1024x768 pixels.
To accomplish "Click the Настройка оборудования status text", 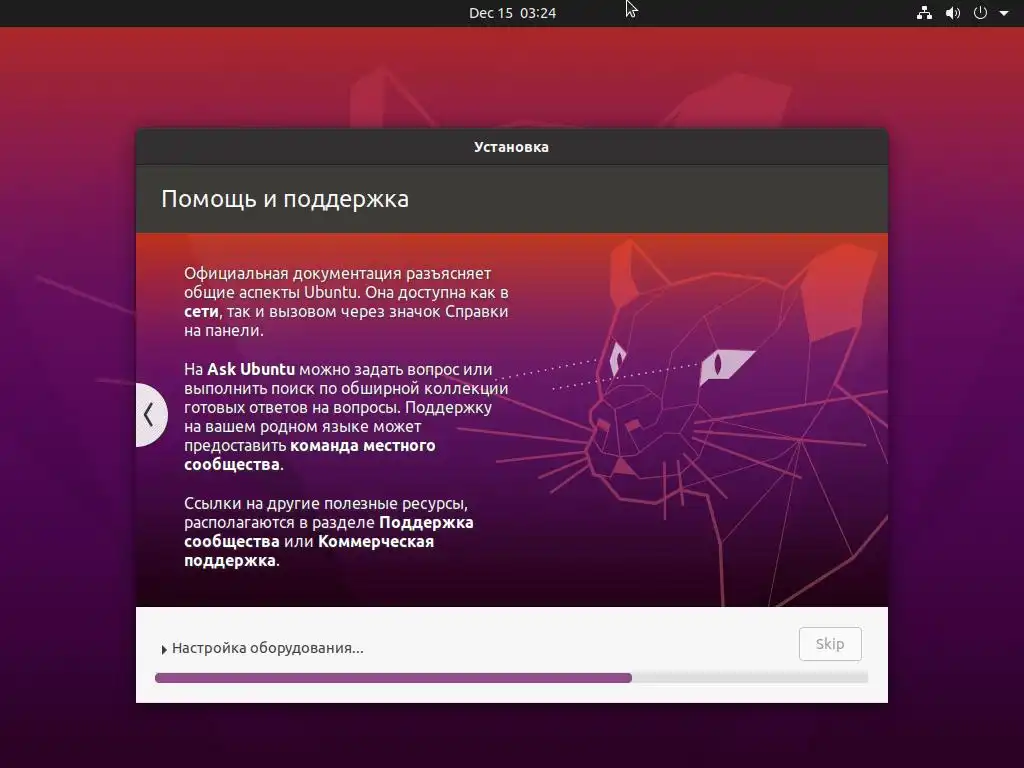I will click(268, 648).
